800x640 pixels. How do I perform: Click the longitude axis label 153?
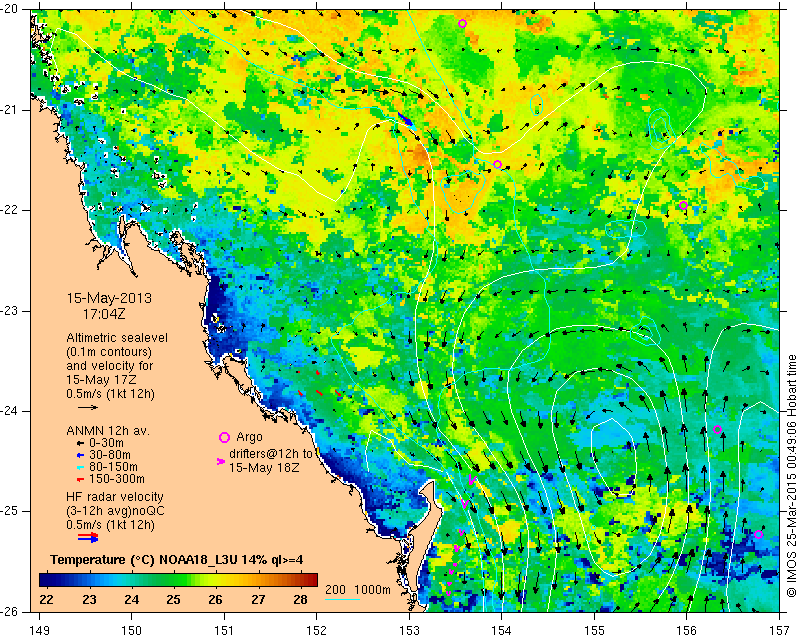click(x=409, y=630)
